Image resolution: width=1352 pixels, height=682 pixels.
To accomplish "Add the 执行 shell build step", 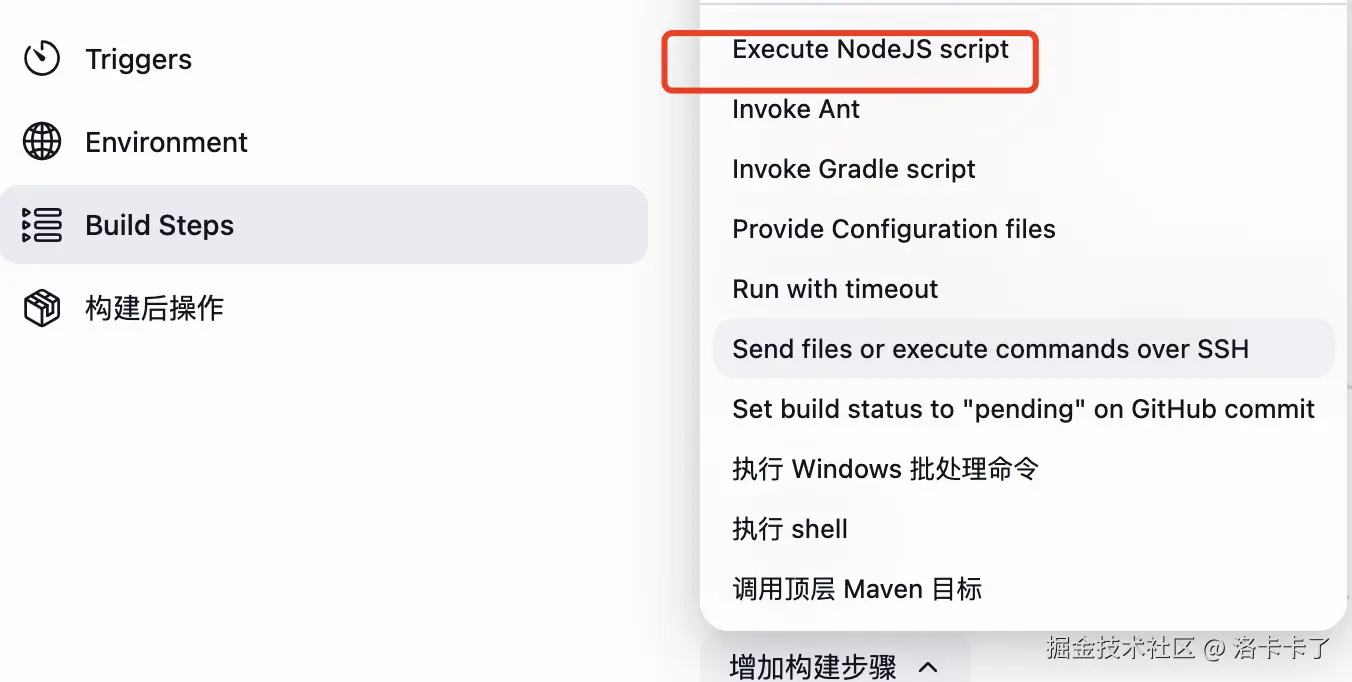I will (x=790, y=529).
